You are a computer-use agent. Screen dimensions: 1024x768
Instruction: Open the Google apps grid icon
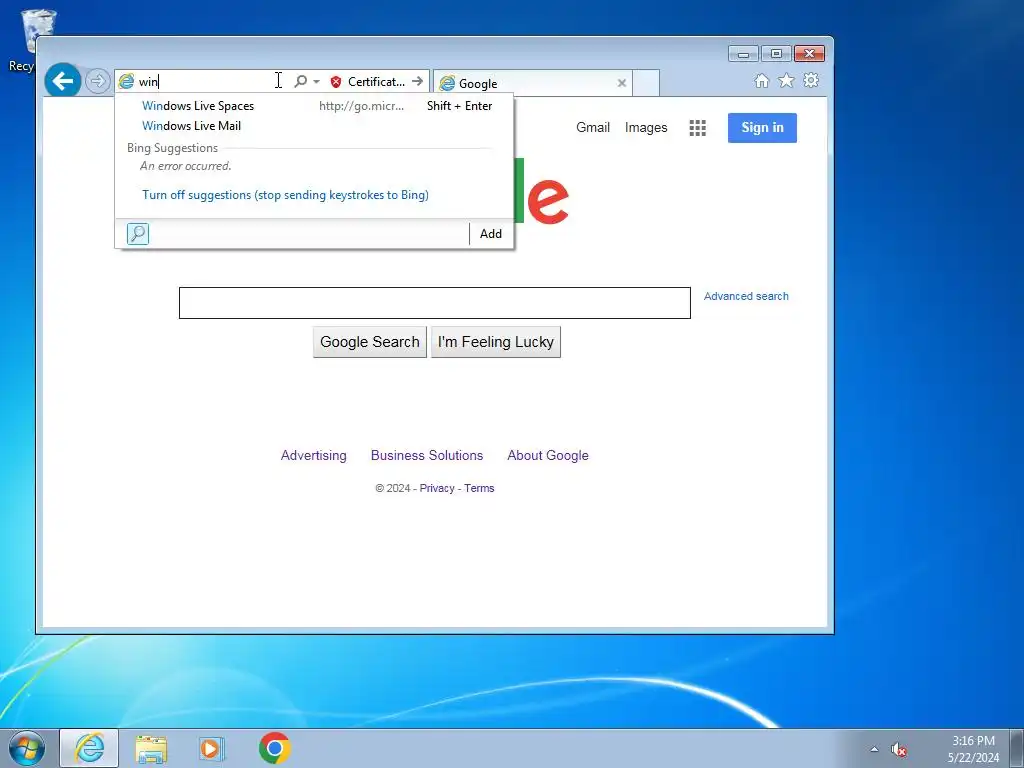click(697, 128)
